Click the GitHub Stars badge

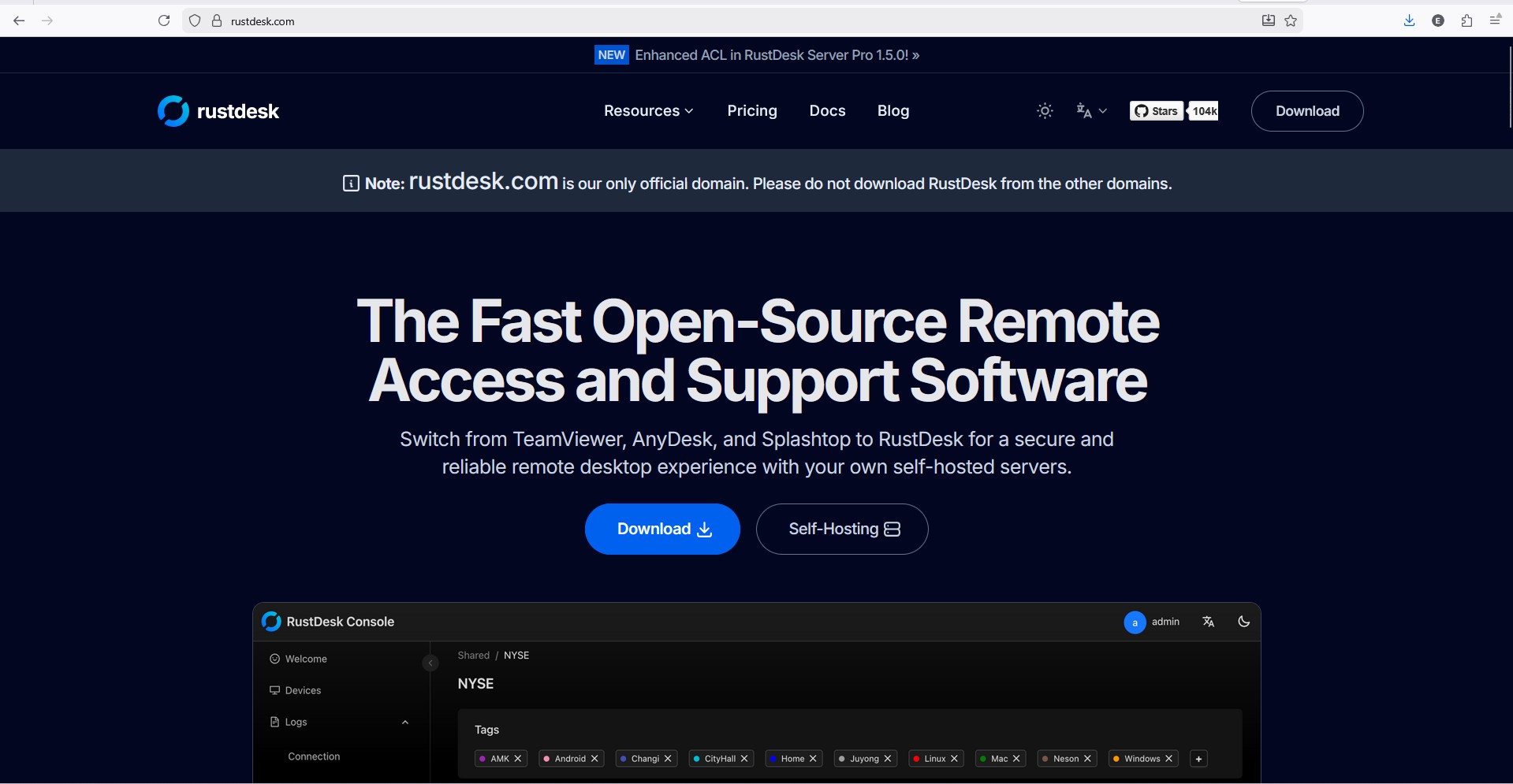pos(1157,110)
